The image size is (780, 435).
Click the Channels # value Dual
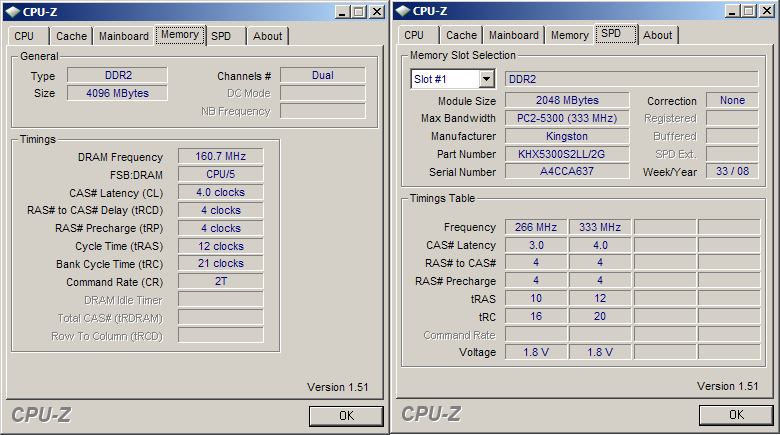pos(322,75)
